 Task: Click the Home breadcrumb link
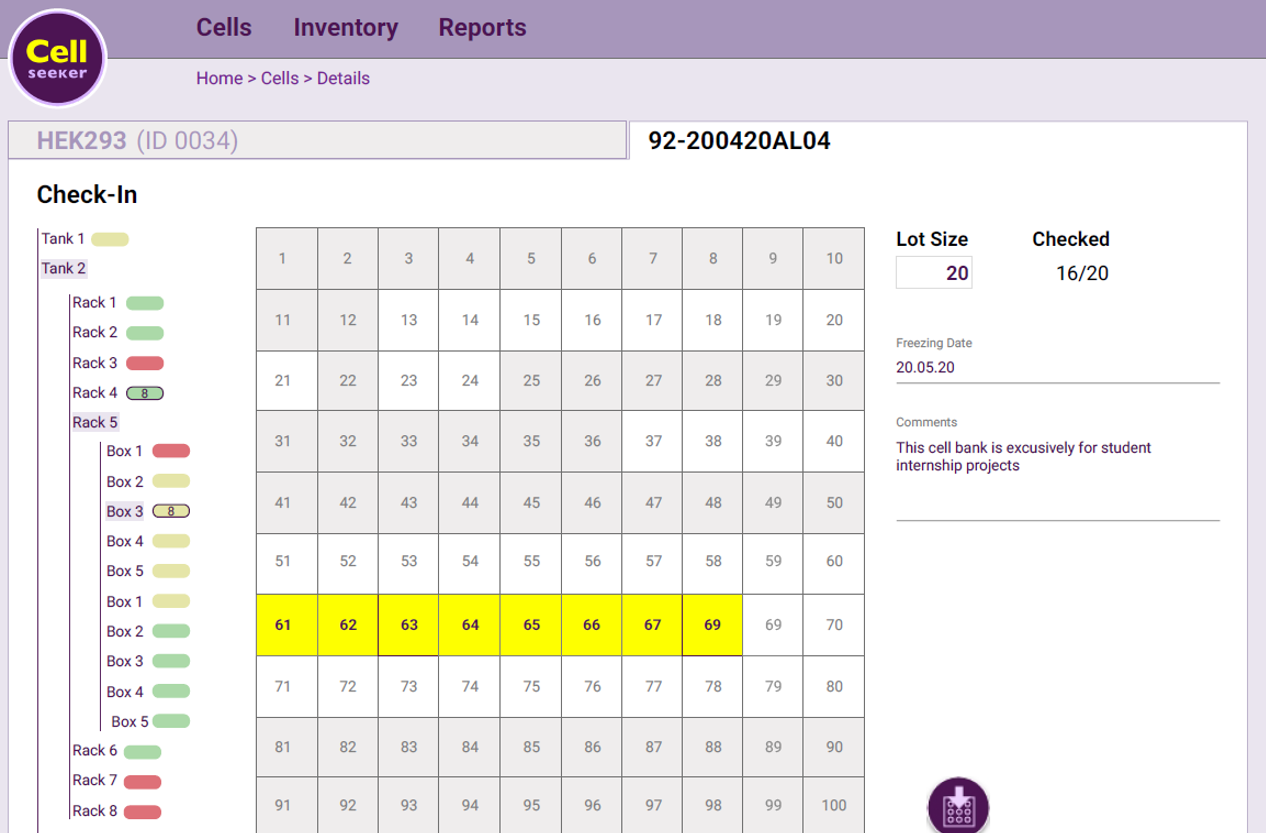(220, 78)
